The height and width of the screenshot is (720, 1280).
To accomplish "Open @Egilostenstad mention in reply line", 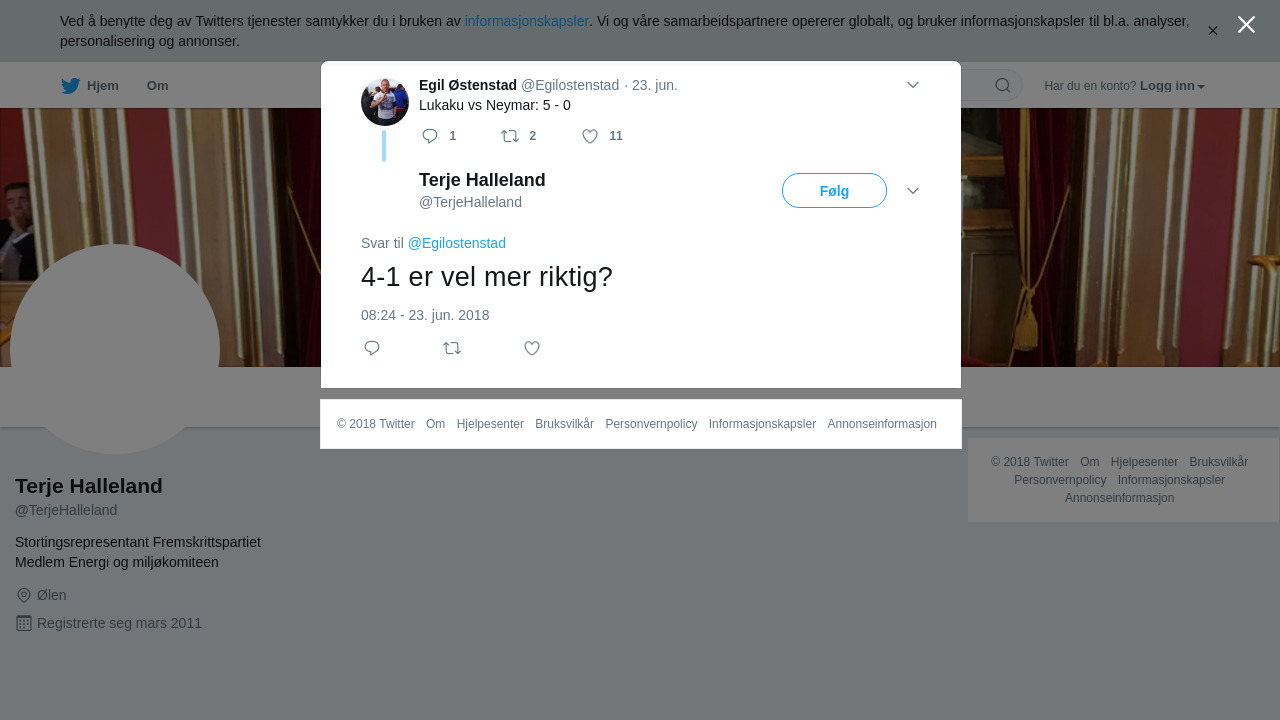I will click(457, 243).
